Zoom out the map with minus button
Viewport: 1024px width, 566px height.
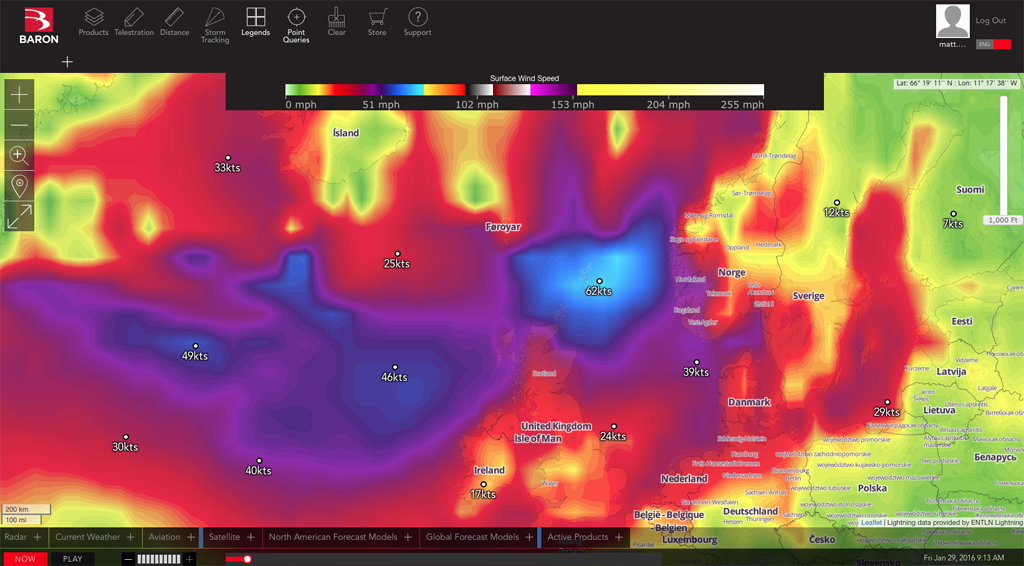[19, 125]
